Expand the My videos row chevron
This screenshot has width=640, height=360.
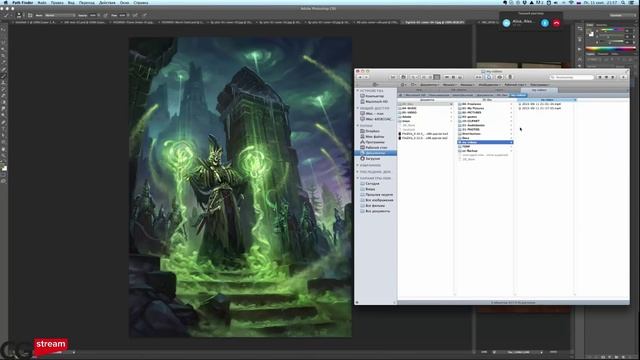[x=511, y=142]
